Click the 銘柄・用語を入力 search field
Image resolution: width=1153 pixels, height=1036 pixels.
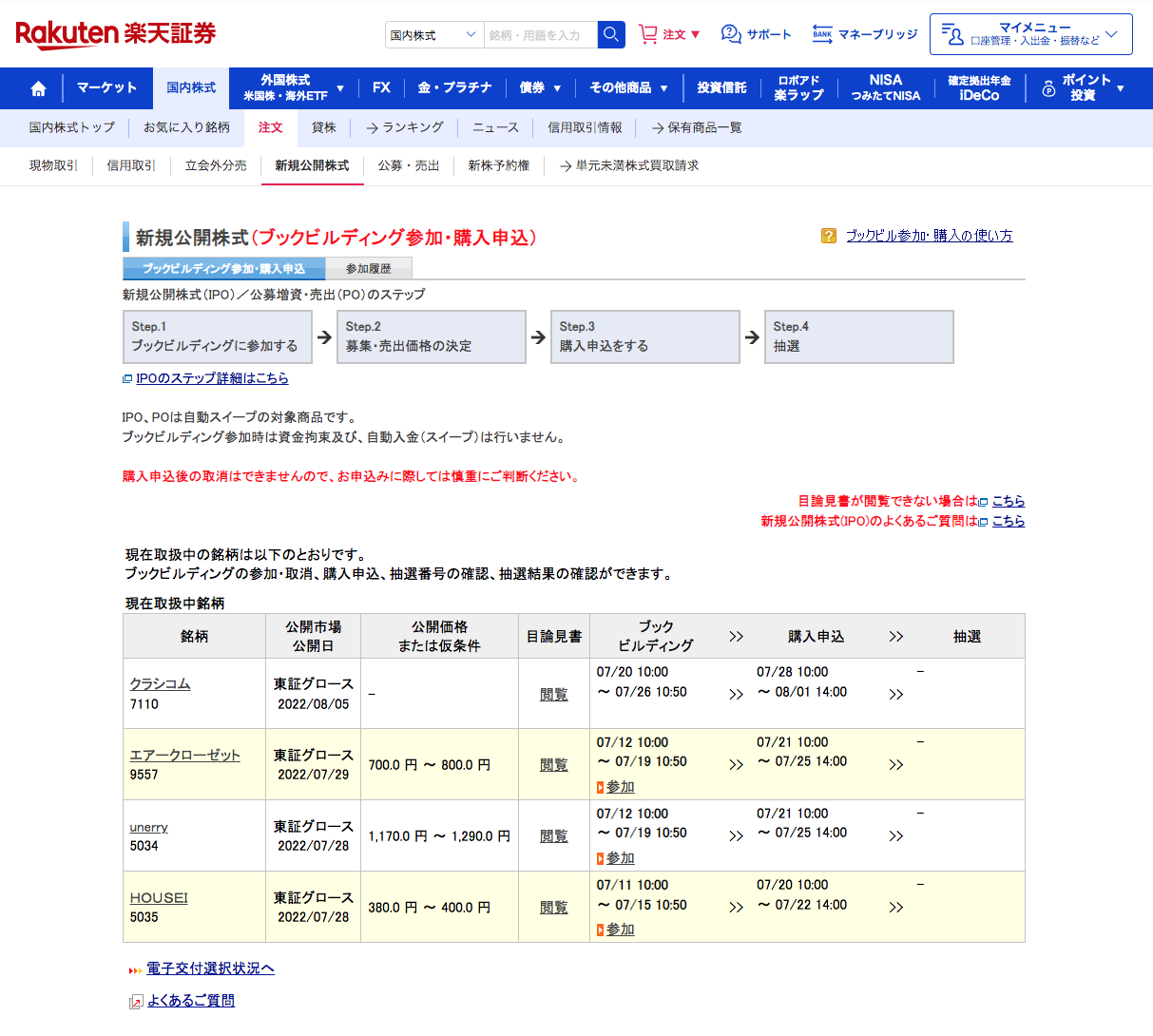point(540,35)
